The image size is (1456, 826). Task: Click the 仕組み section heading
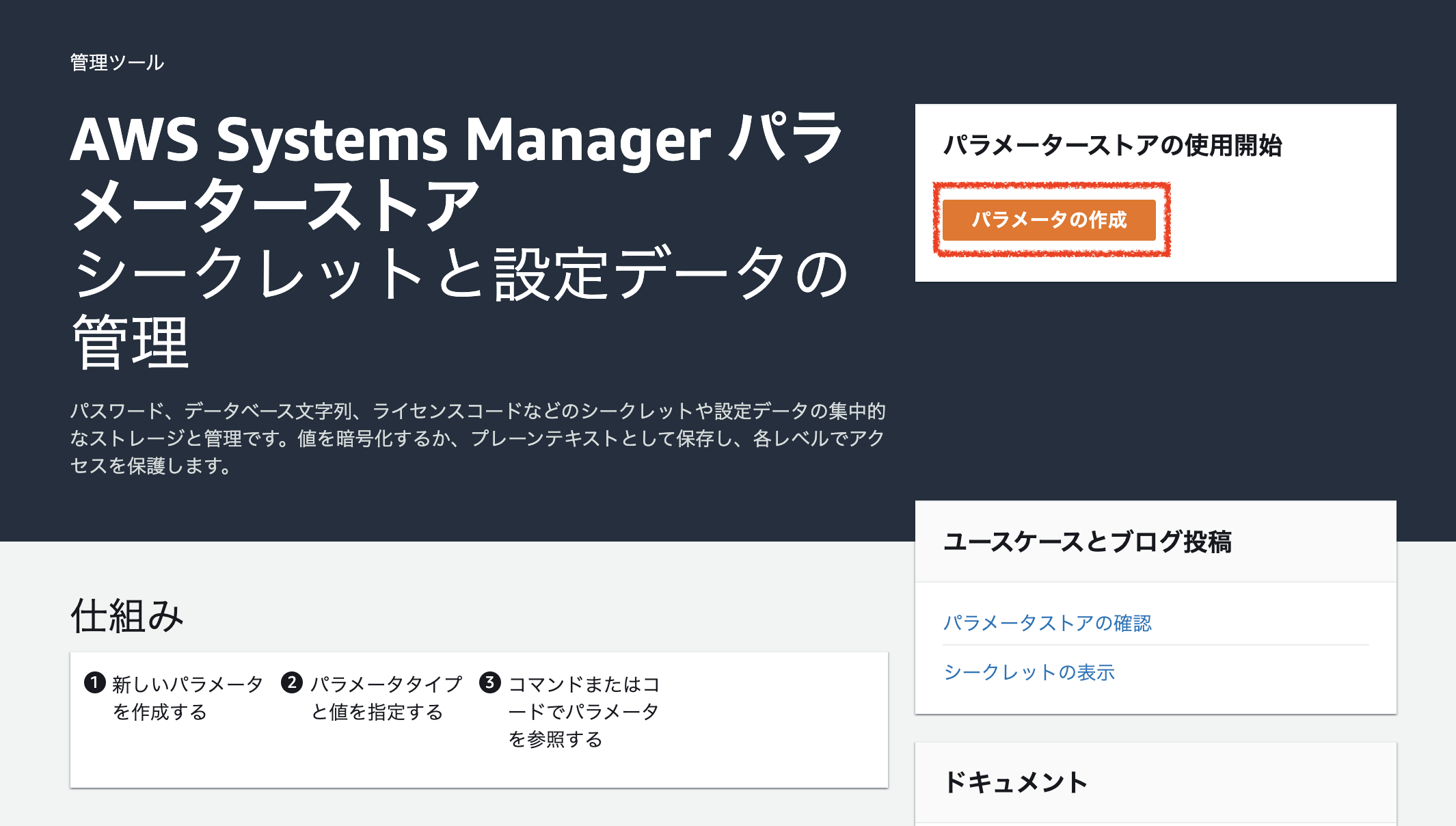pyautogui.click(x=127, y=615)
